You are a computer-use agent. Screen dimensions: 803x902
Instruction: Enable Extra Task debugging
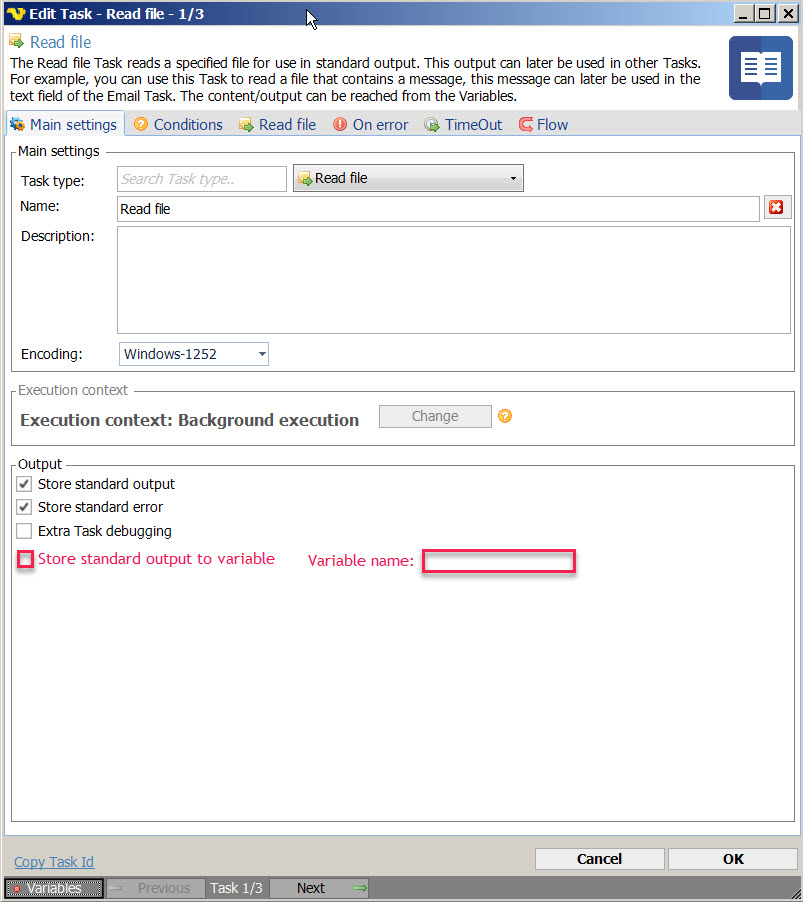25,531
